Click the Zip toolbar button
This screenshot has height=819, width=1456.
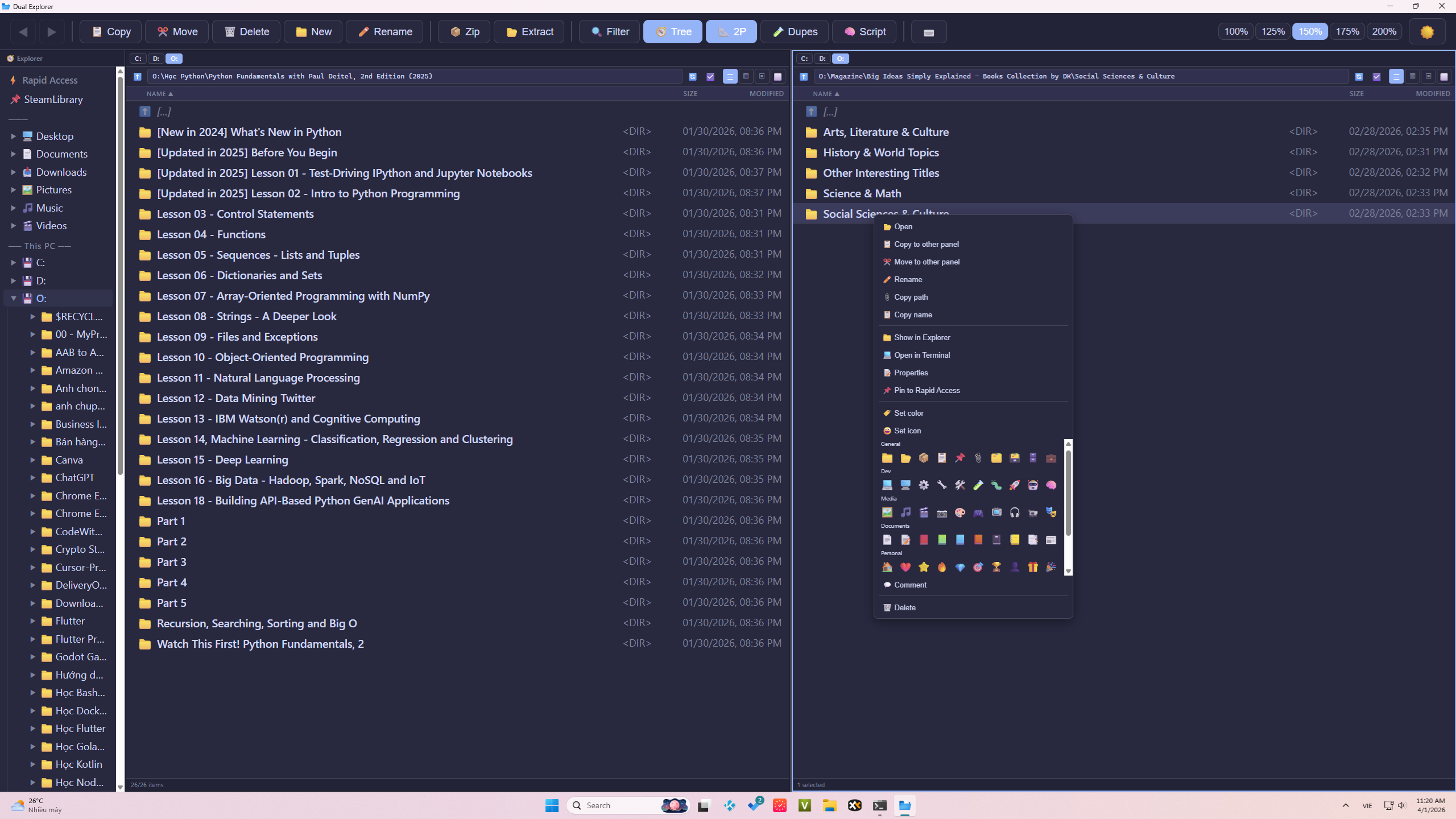click(464, 32)
